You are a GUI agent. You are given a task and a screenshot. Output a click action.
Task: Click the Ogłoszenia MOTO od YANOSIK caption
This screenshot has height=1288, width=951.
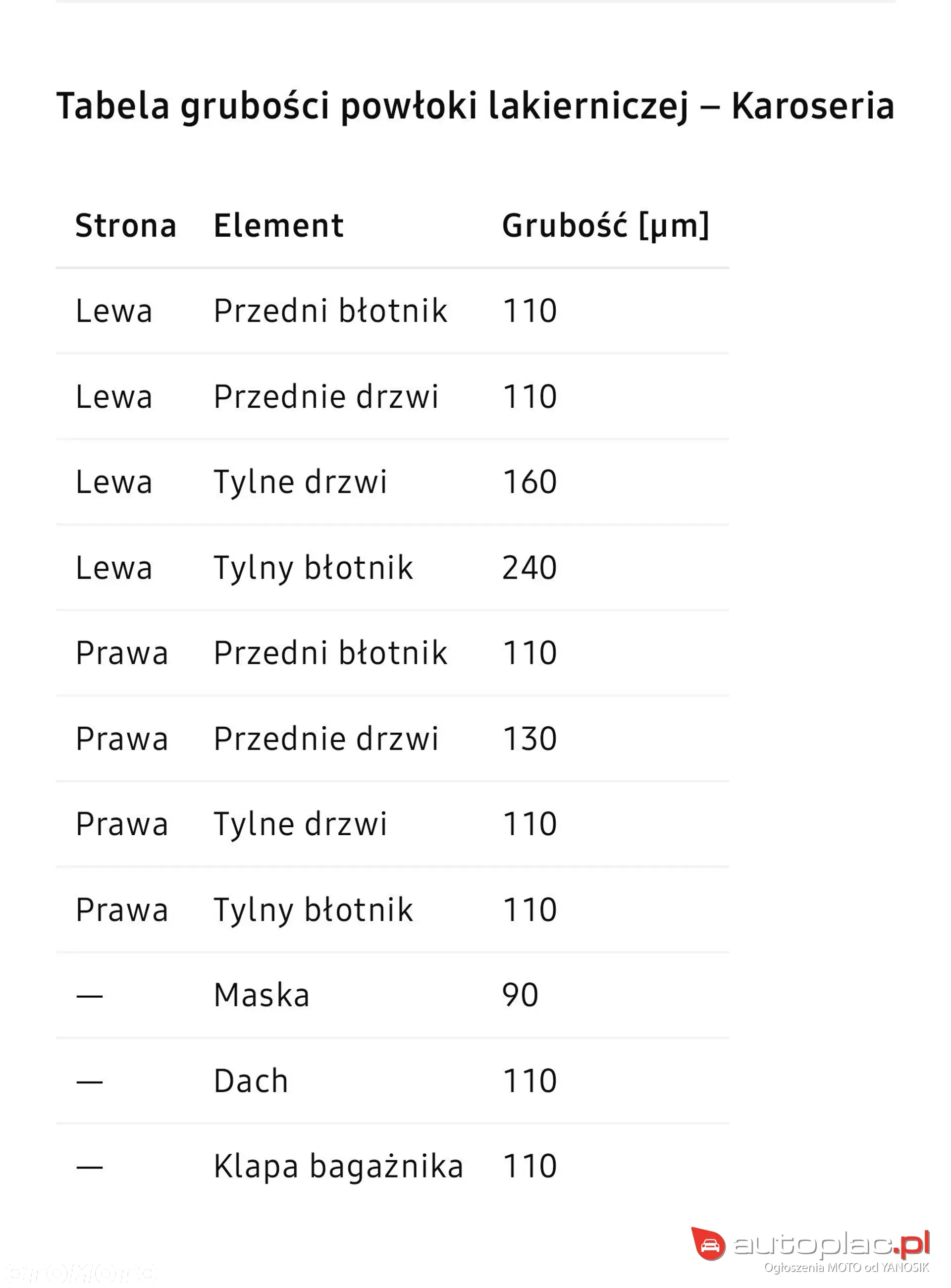pos(846,1267)
